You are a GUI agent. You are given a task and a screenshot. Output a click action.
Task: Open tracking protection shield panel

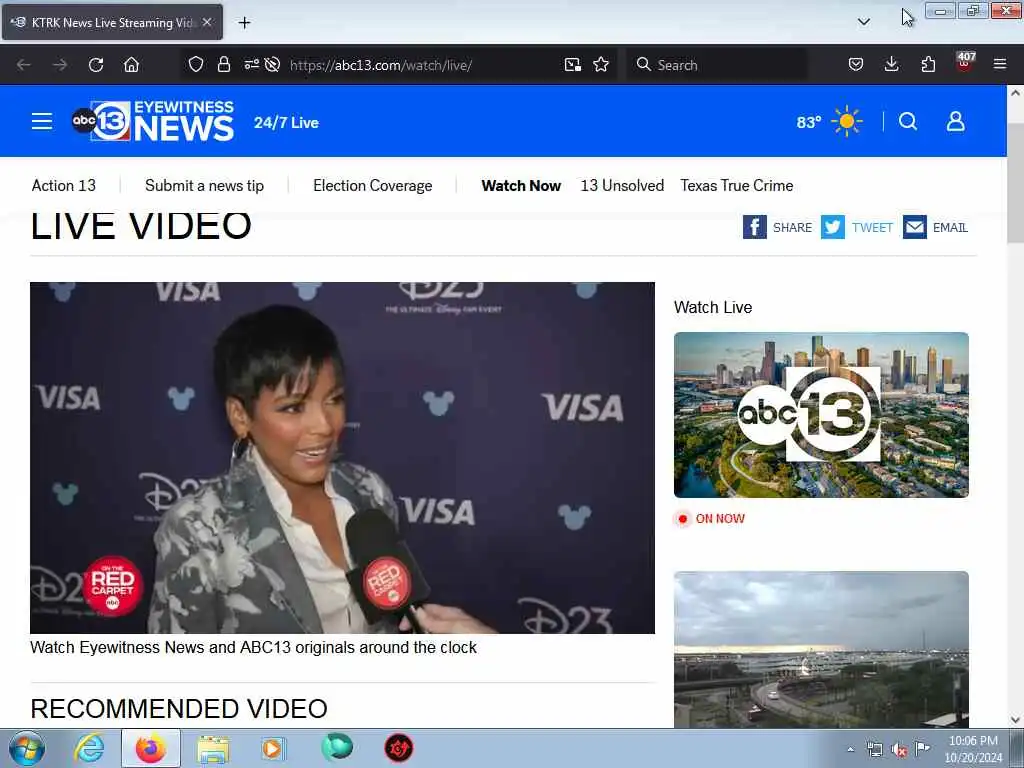point(196,65)
